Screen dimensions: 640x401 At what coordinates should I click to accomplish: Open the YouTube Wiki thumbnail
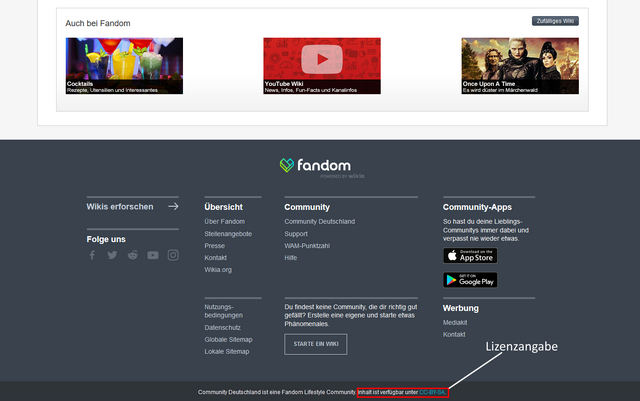click(322, 66)
